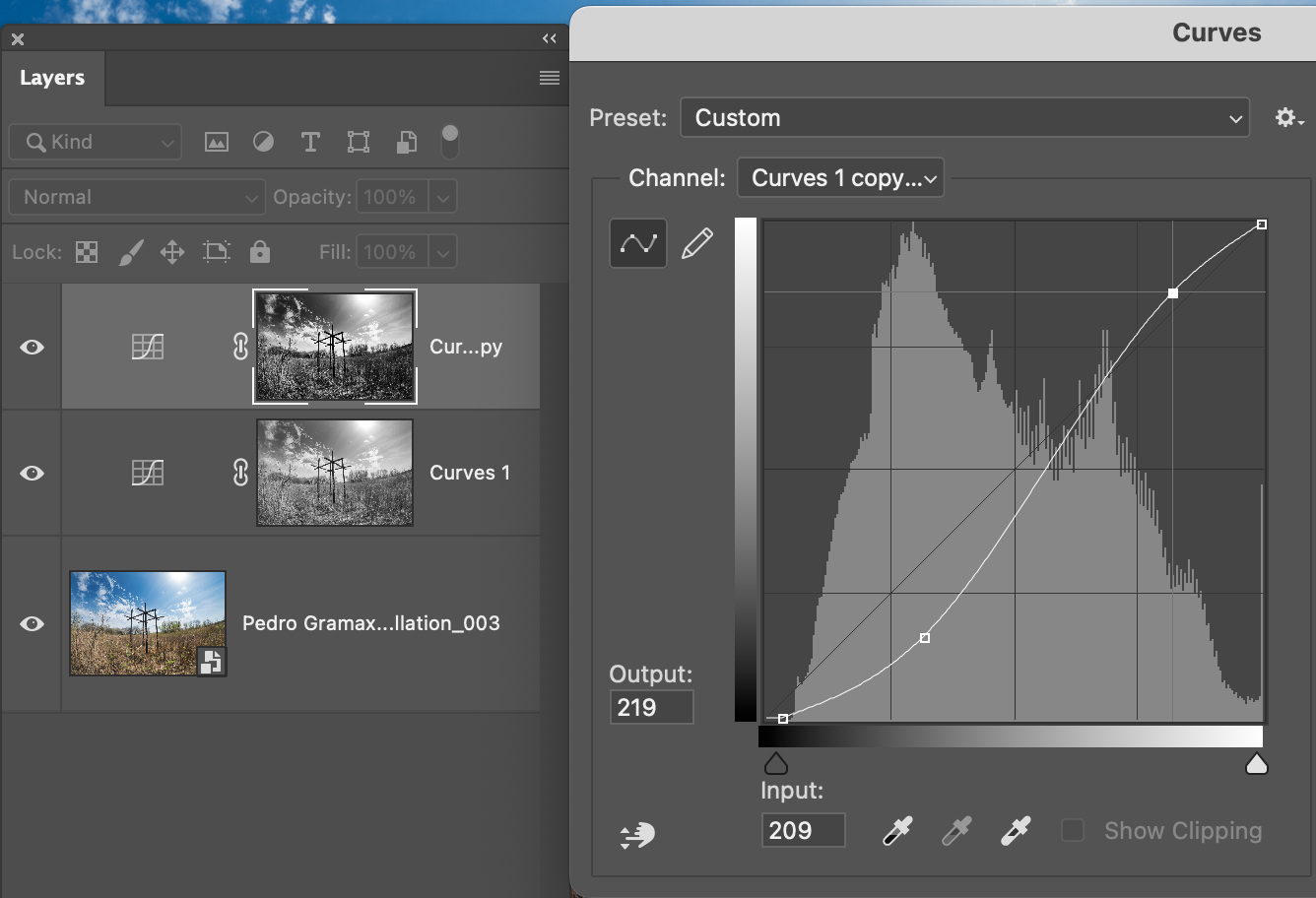The height and width of the screenshot is (898, 1316).
Task: Click the white point input slider
Action: click(1256, 763)
